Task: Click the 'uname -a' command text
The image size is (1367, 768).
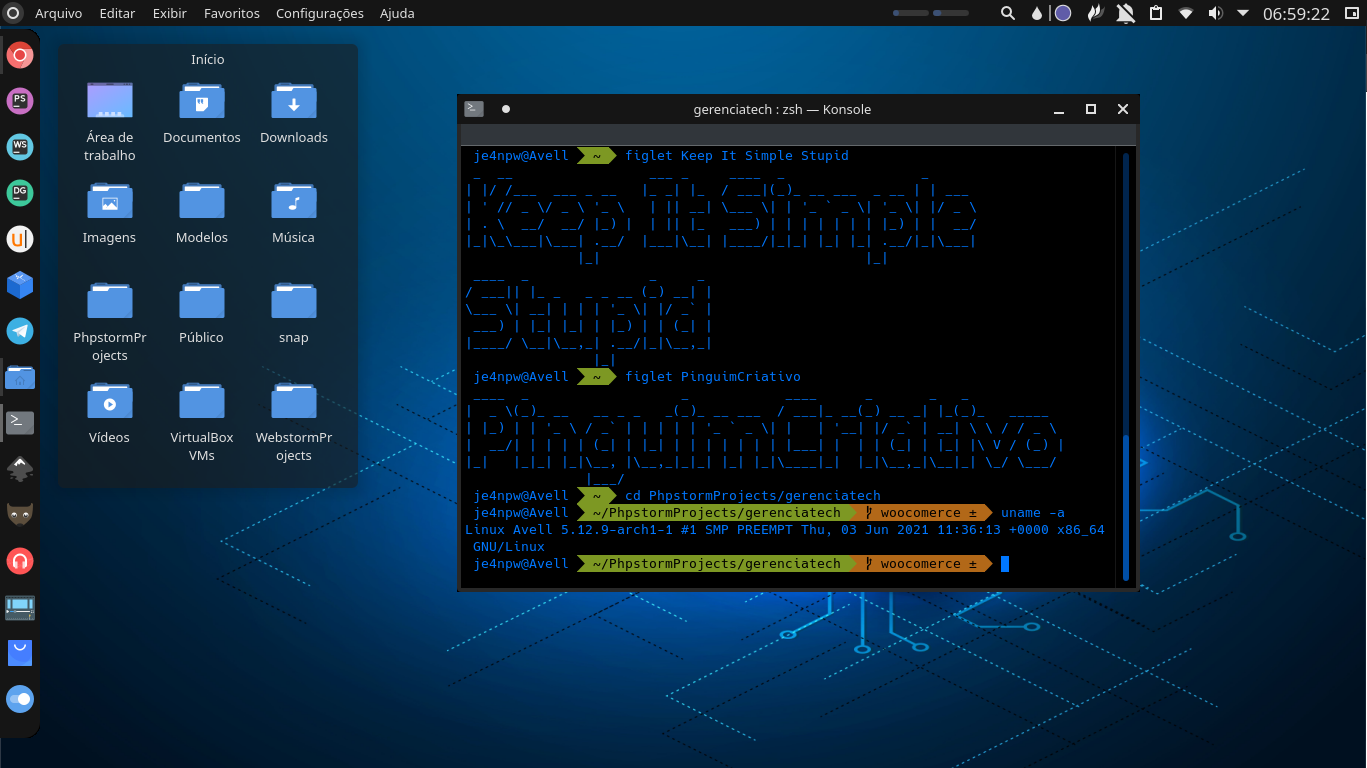Action: pyautogui.click(x=1033, y=513)
